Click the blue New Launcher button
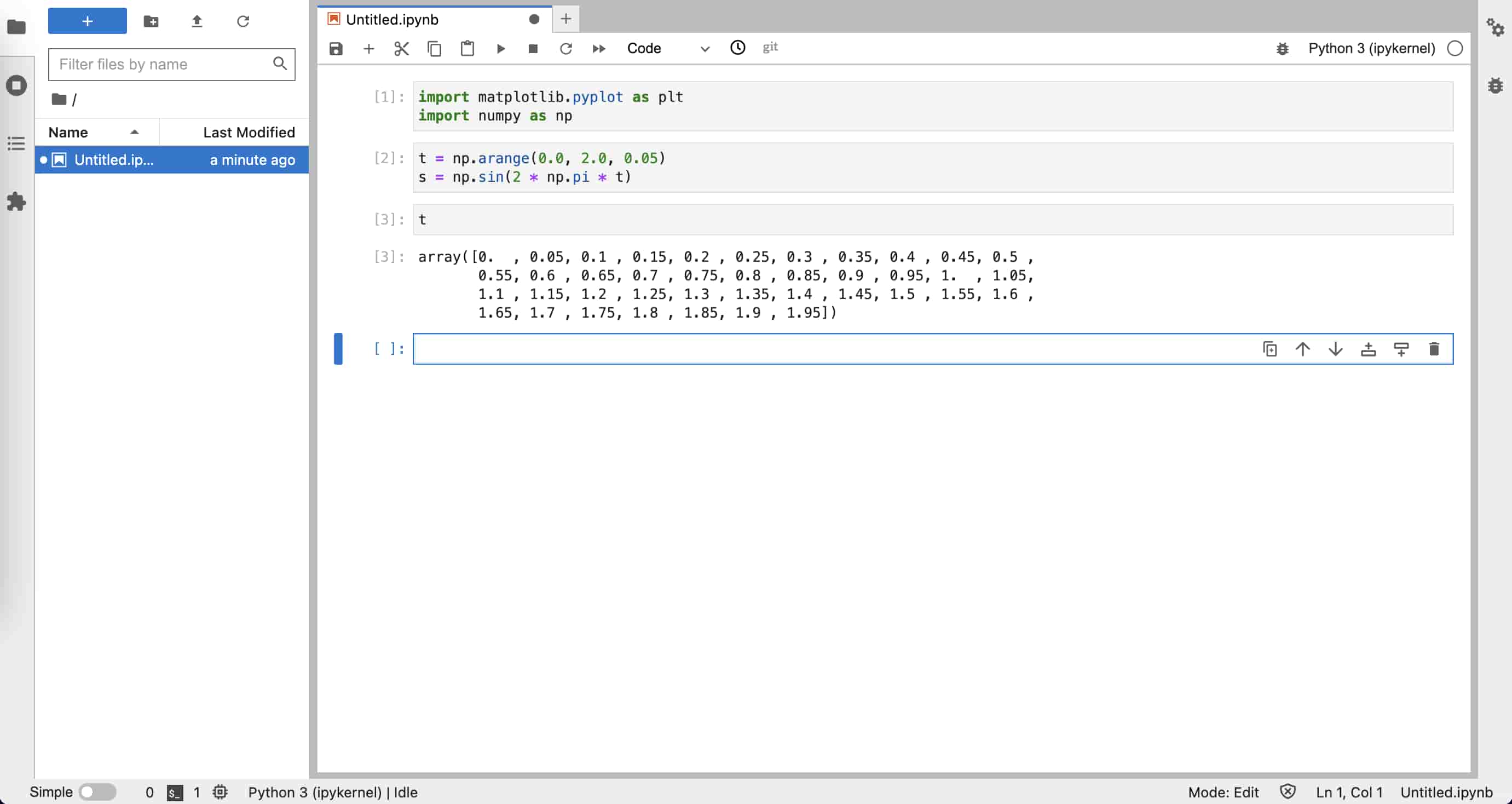1512x804 pixels. click(x=88, y=21)
